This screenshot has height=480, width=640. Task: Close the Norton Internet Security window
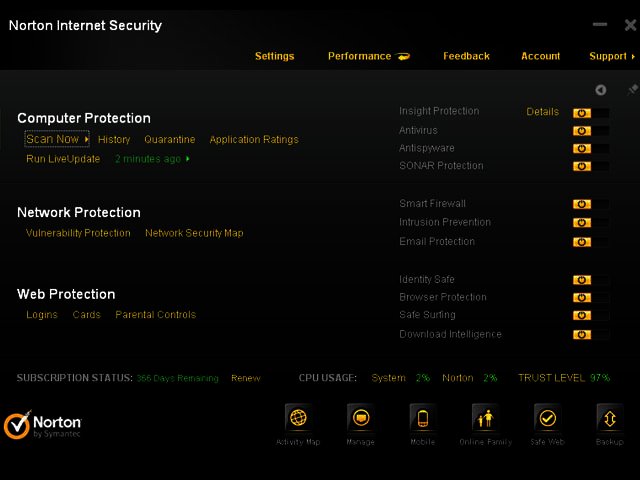point(630,25)
